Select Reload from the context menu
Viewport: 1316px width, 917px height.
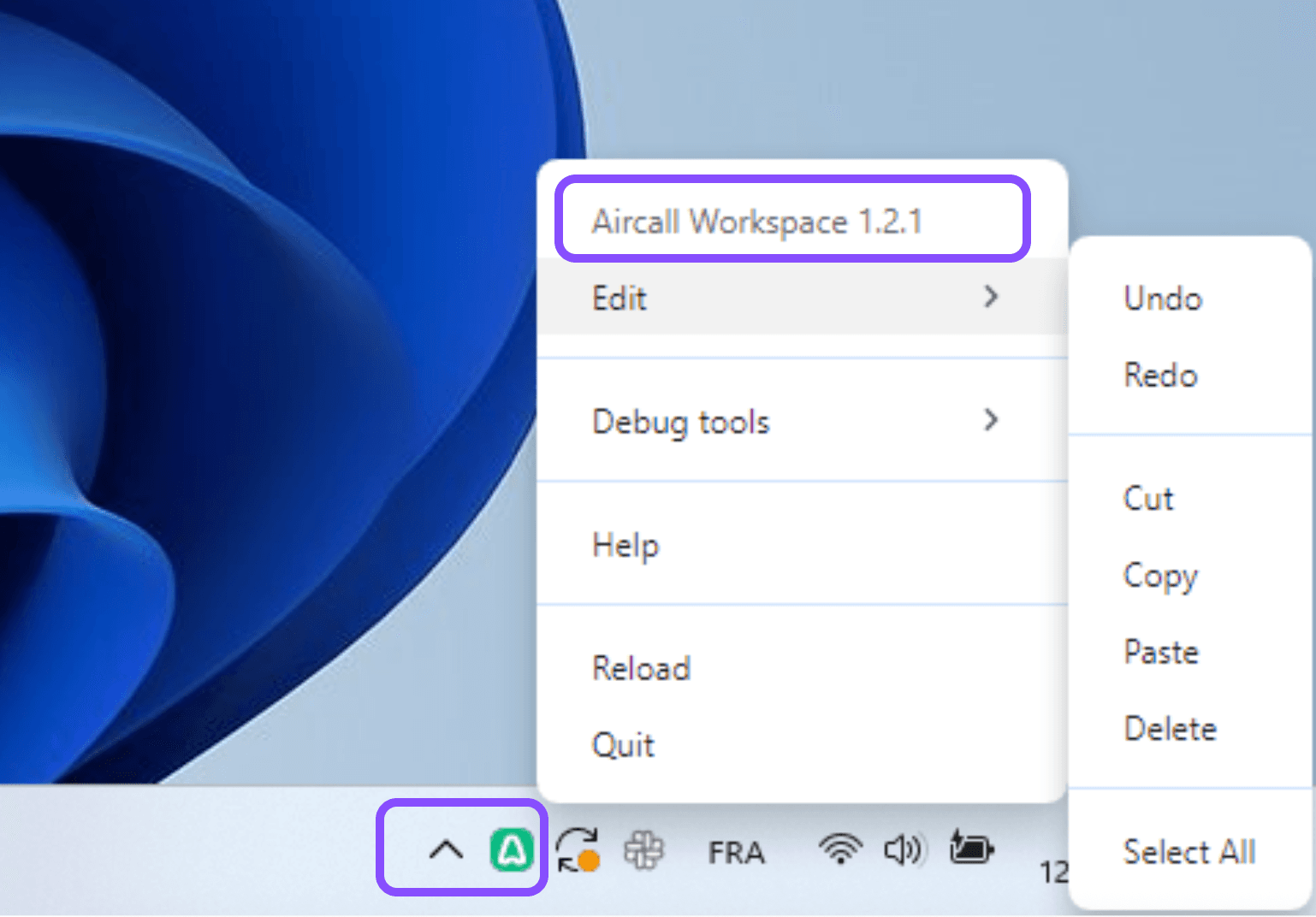pyautogui.click(x=641, y=668)
